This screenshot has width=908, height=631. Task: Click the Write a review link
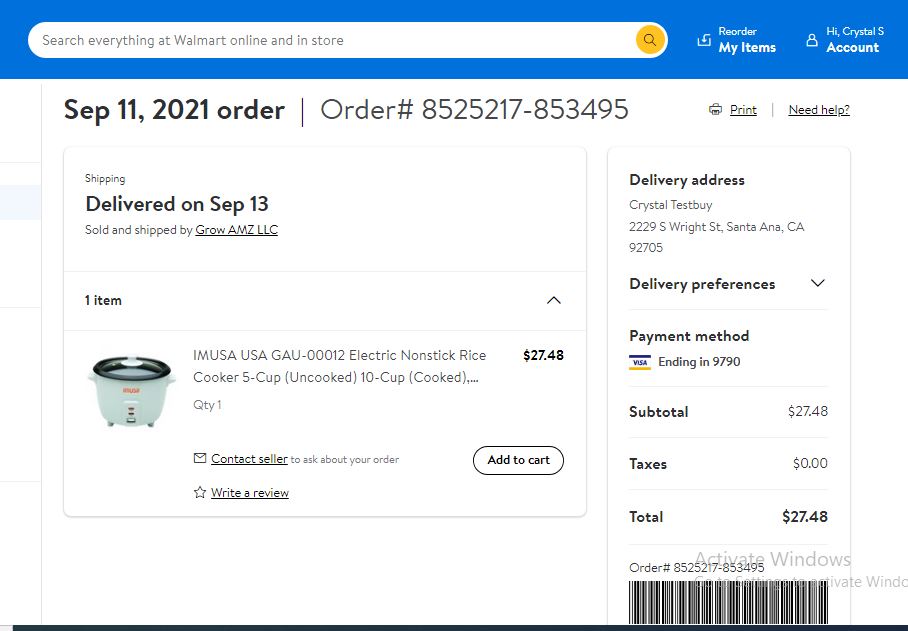250,493
